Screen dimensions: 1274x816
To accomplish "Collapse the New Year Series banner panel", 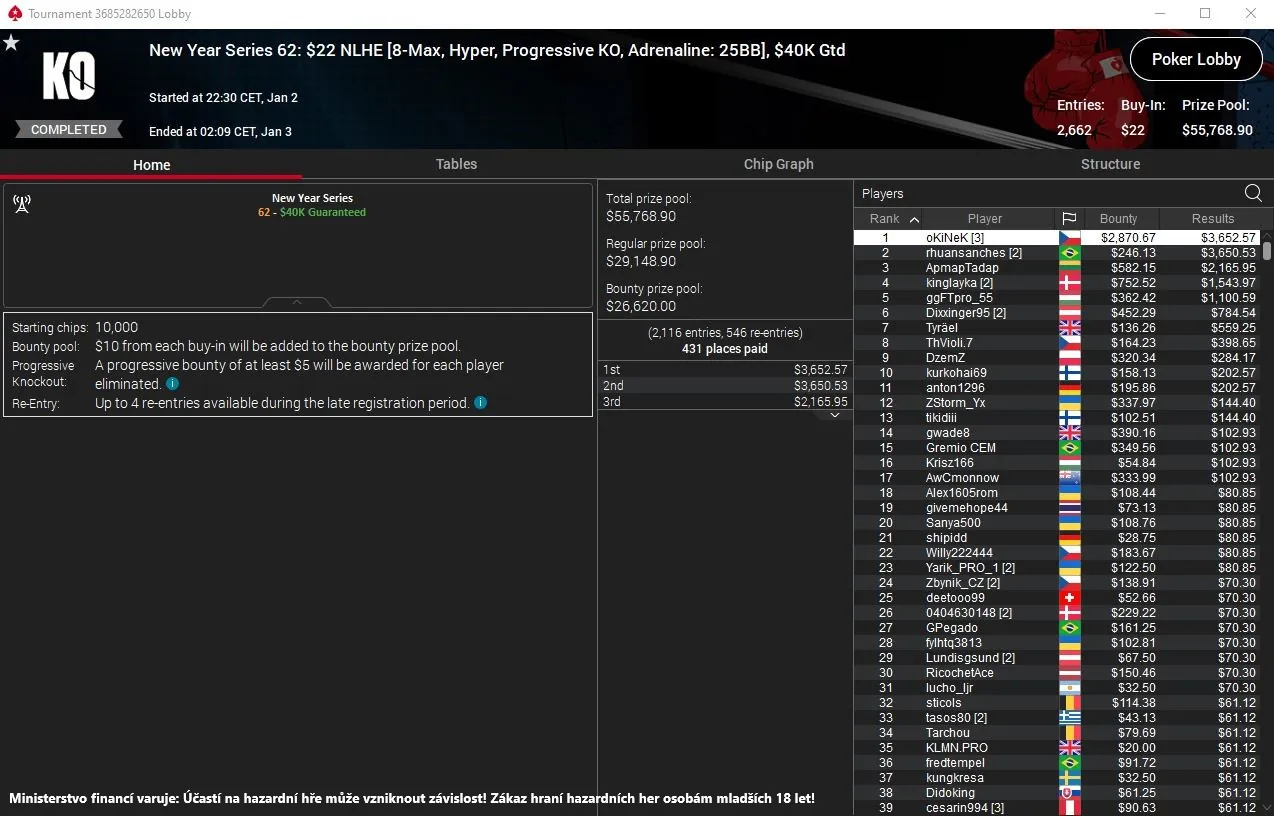I will 297,302.
